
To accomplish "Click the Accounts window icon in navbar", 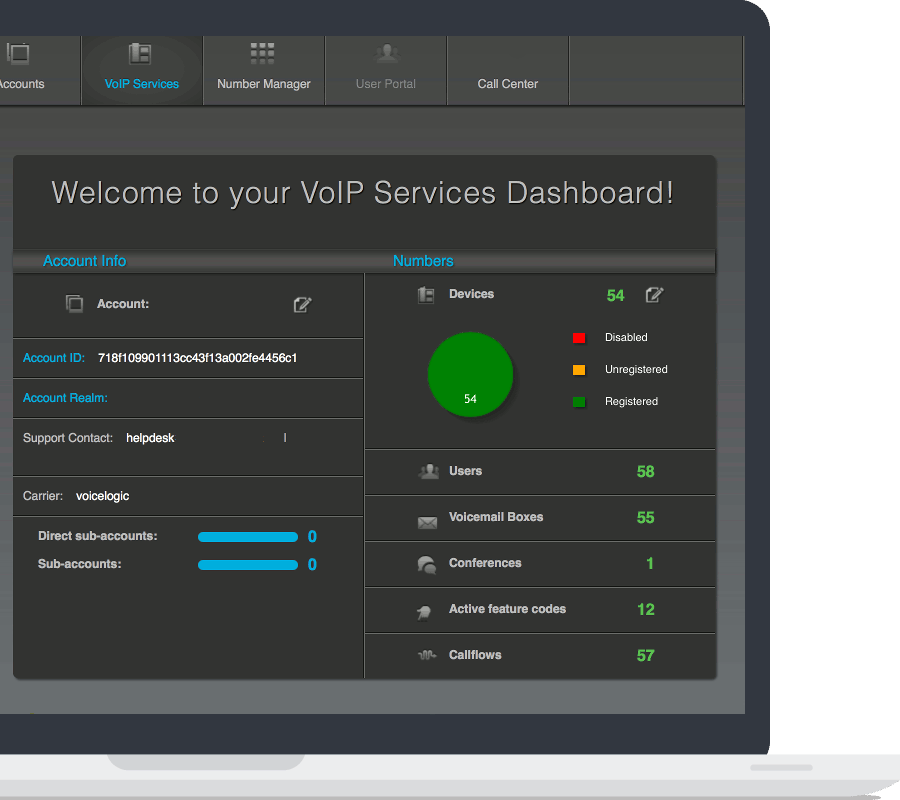I will click(x=18, y=53).
